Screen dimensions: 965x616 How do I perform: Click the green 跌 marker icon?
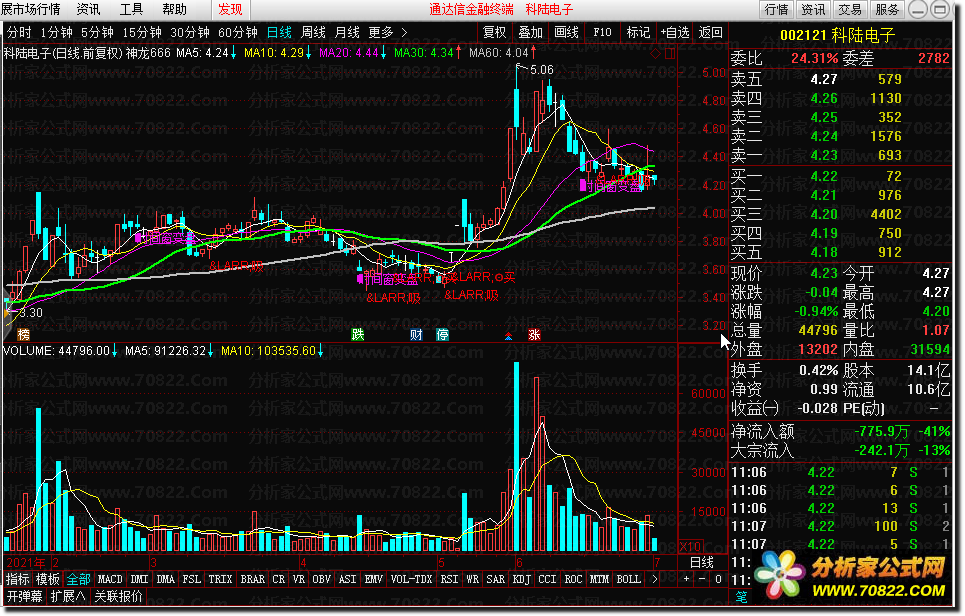pos(358,334)
